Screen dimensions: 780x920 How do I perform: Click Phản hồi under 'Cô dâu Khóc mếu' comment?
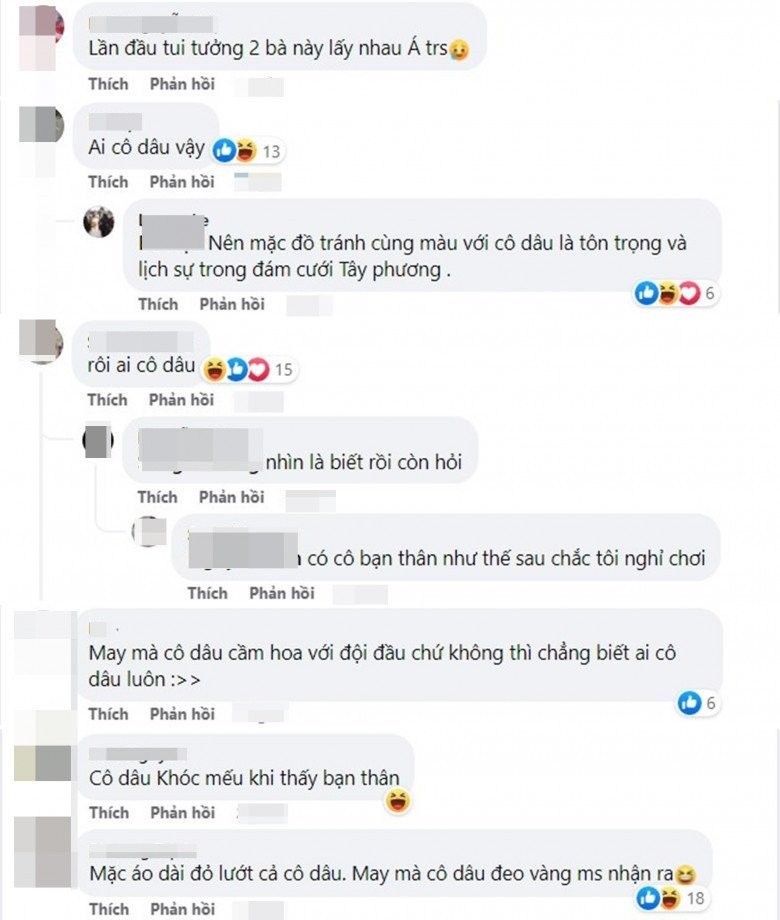pos(183,813)
